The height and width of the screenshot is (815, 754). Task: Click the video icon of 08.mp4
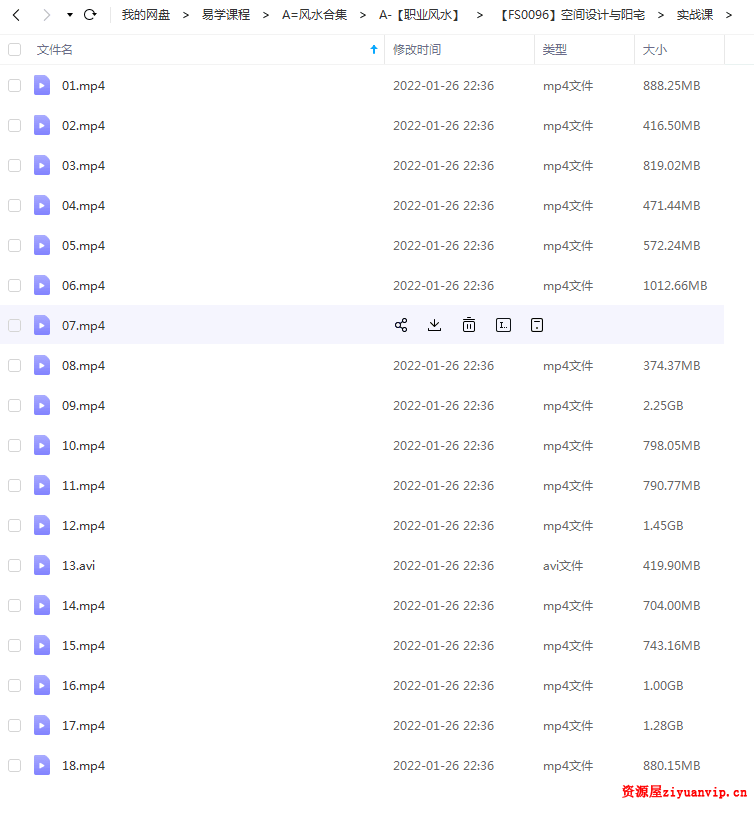[42, 365]
